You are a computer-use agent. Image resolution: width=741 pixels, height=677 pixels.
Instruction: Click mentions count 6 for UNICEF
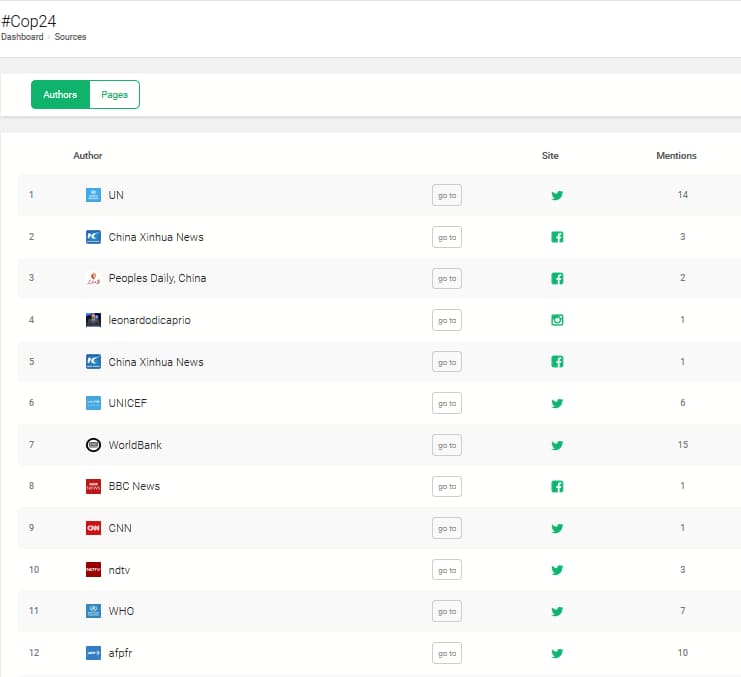[x=682, y=403]
